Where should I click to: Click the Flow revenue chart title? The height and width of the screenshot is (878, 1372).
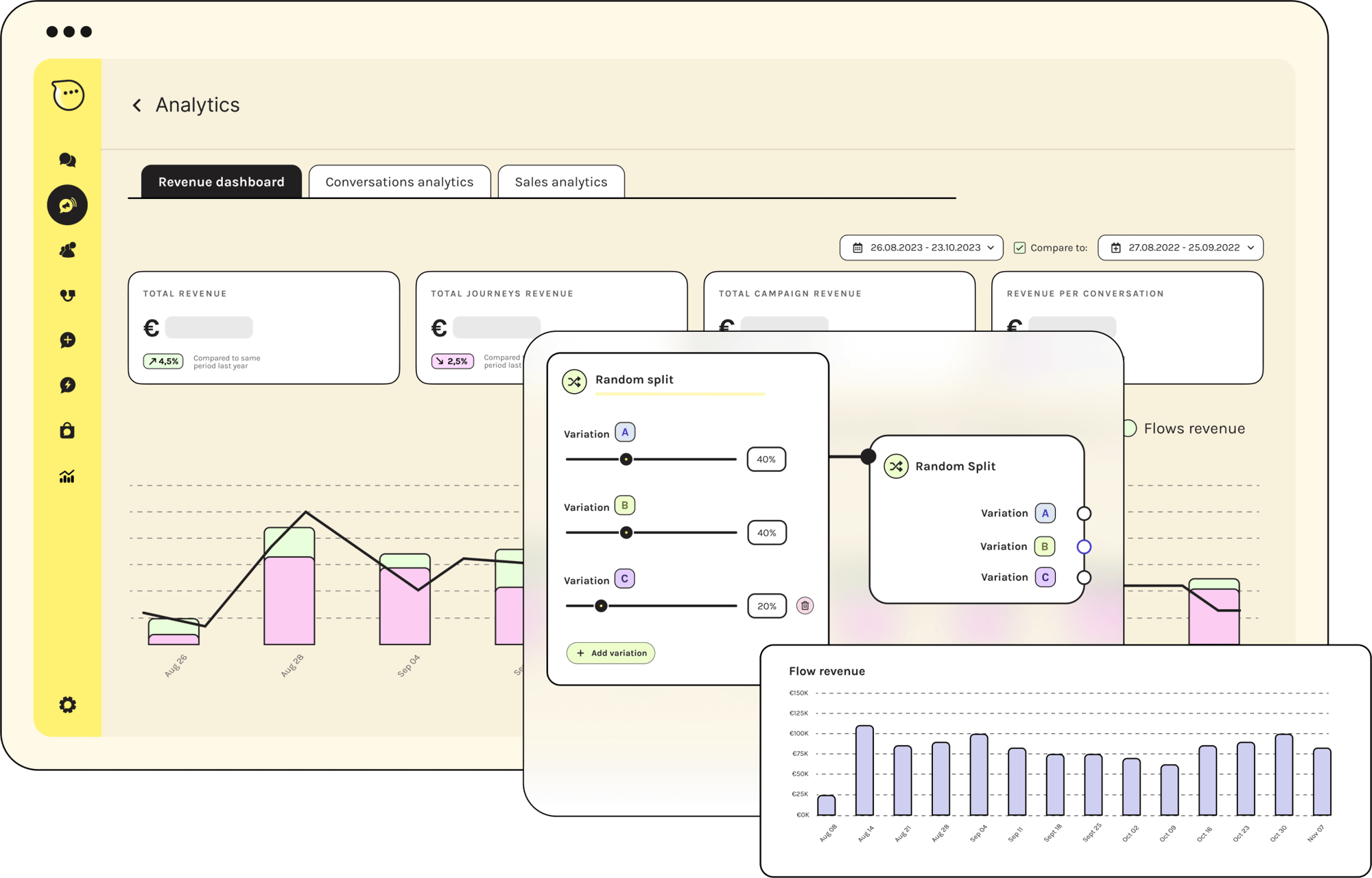click(x=827, y=672)
